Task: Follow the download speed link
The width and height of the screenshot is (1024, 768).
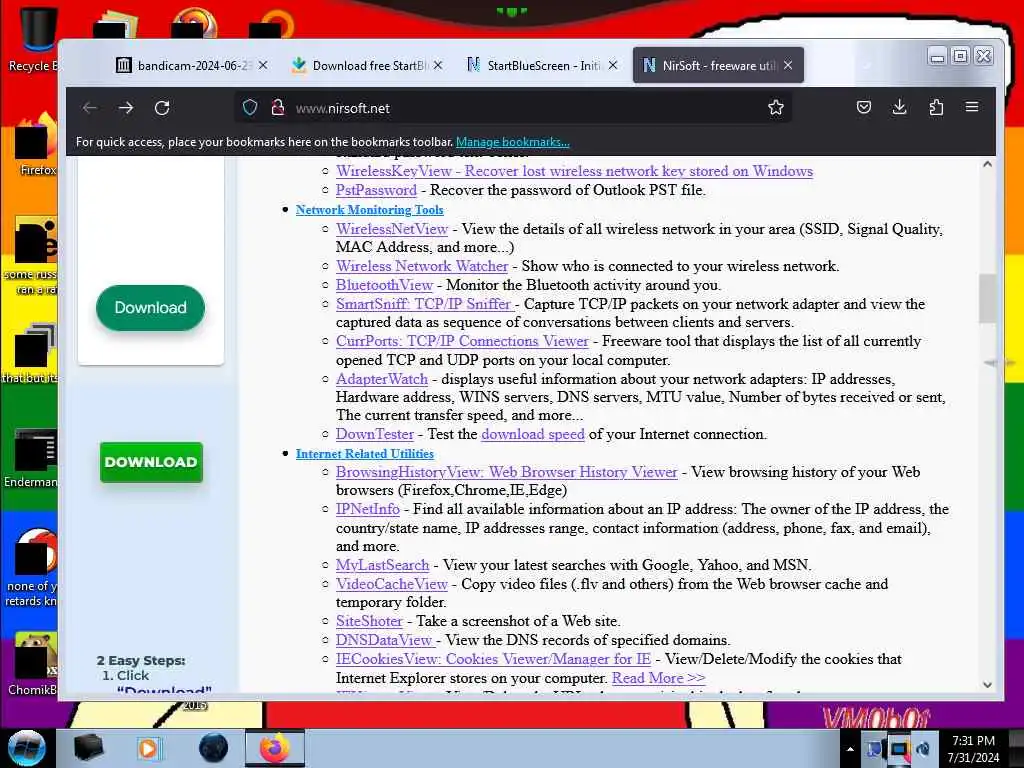Action: [x=533, y=434]
